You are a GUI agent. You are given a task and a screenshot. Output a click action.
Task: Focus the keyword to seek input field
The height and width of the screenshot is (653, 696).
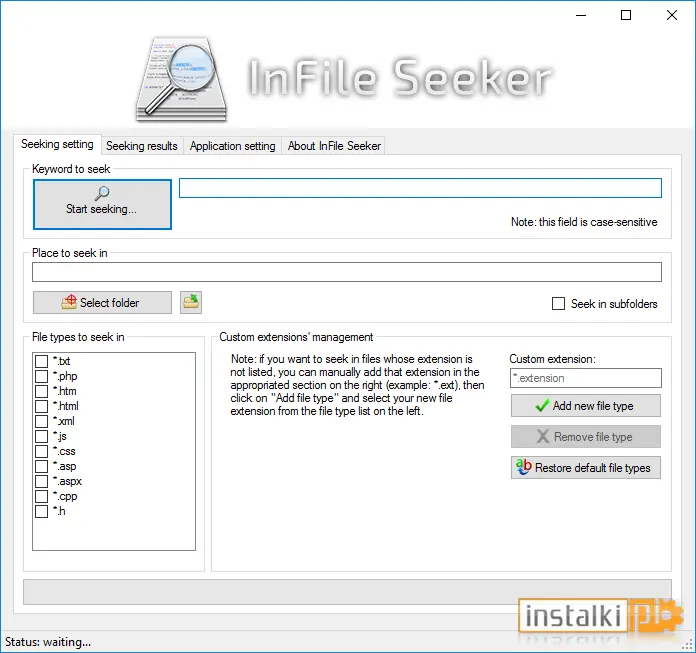[420, 188]
